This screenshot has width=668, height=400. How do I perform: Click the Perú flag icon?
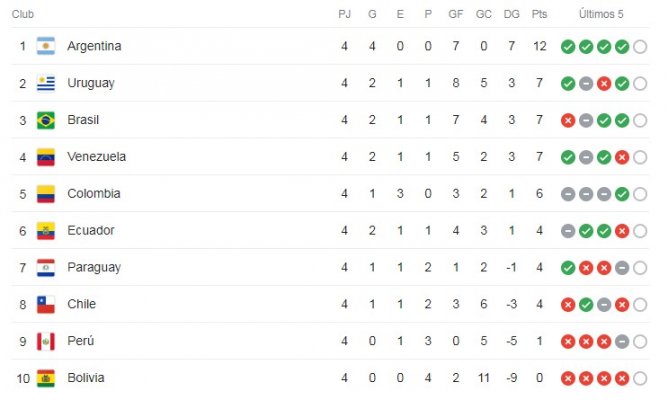(x=46, y=341)
